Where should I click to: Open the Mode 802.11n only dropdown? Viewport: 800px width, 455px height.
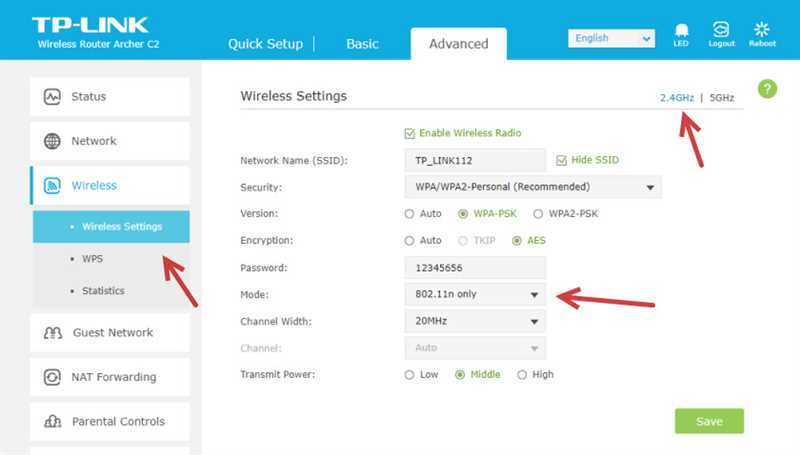click(x=475, y=294)
